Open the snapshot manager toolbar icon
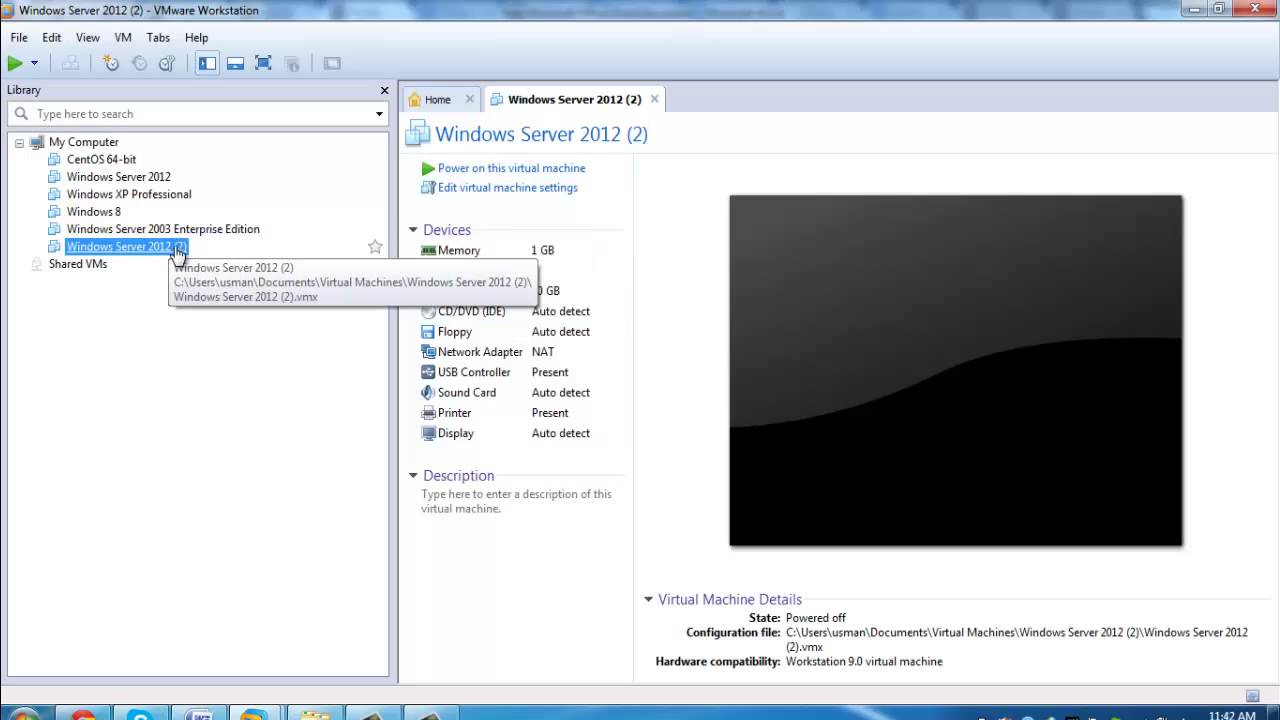Image resolution: width=1280 pixels, height=720 pixels. [x=167, y=63]
